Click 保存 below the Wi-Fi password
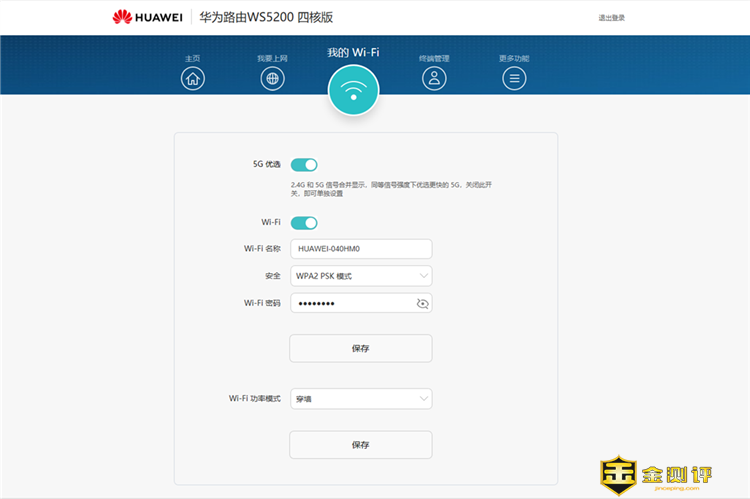750x499 pixels. click(361, 348)
